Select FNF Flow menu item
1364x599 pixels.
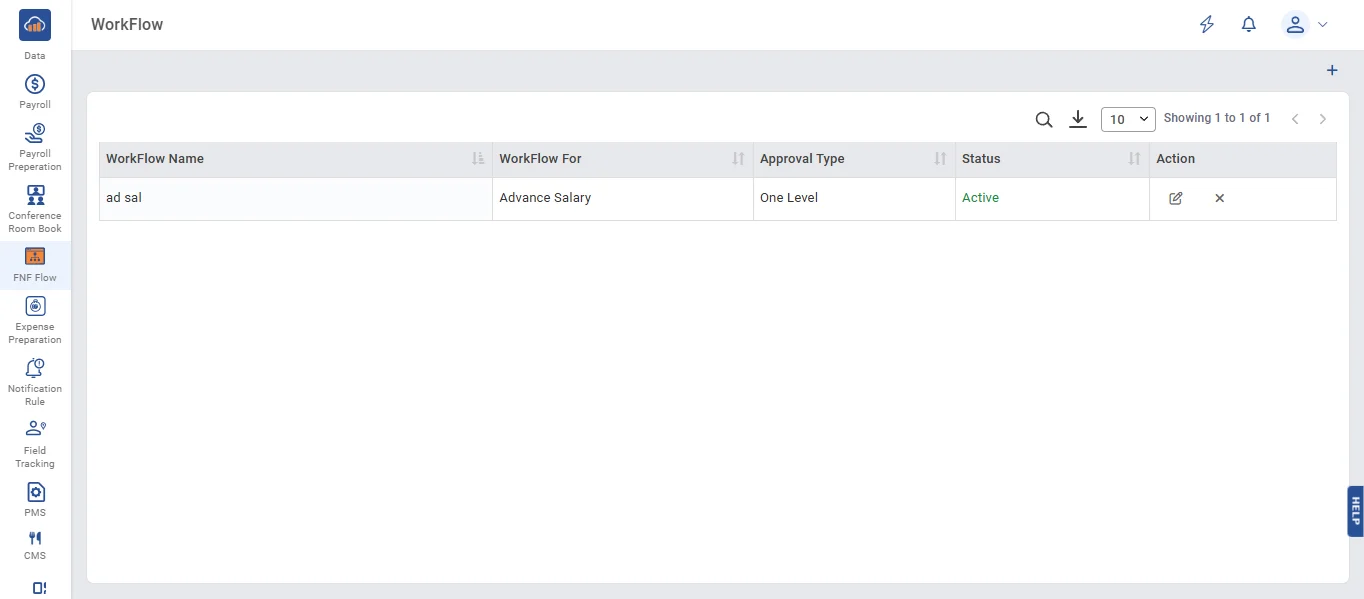point(35,265)
